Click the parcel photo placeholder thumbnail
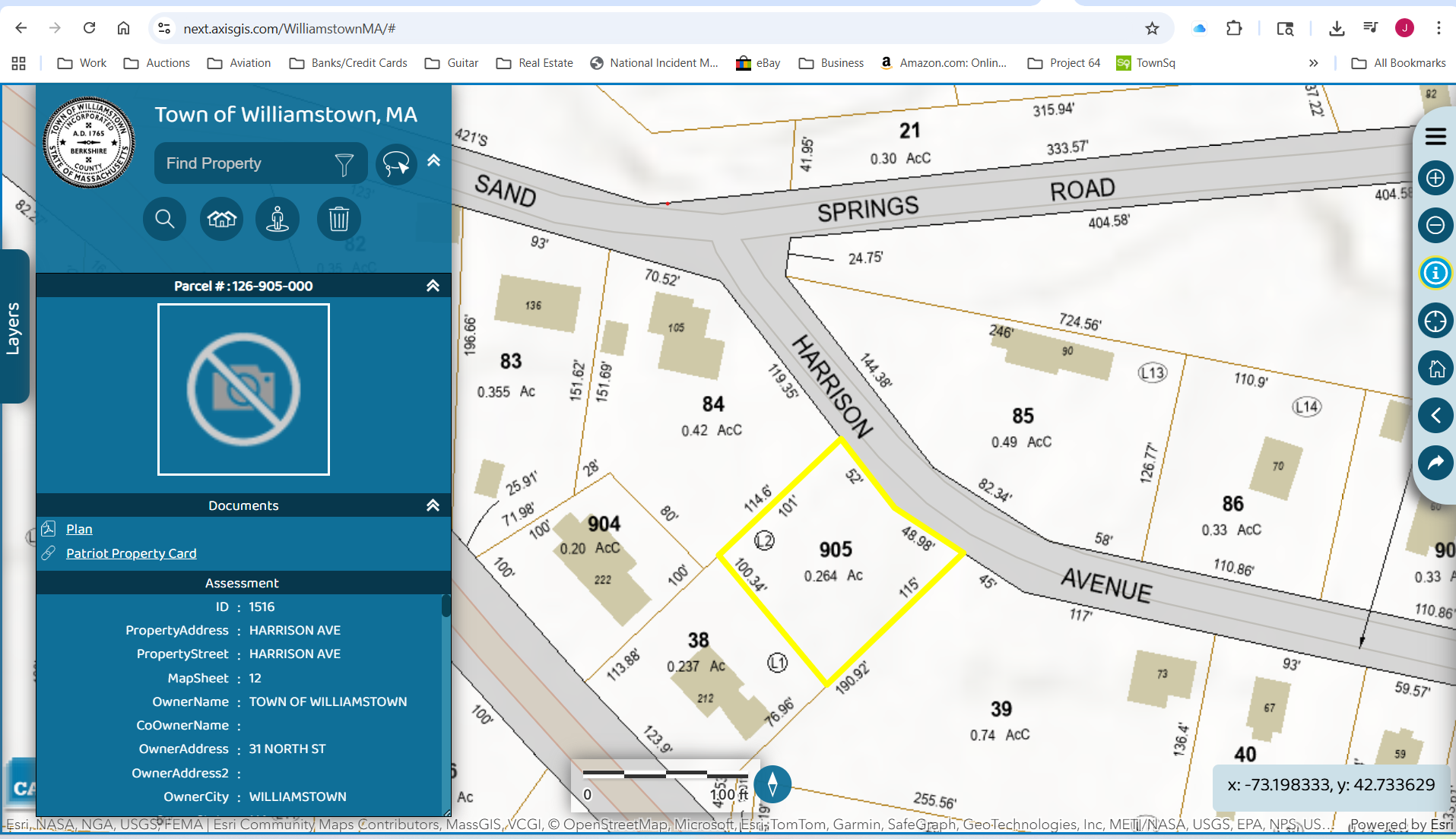1456x839 pixels. coord(243,389)
